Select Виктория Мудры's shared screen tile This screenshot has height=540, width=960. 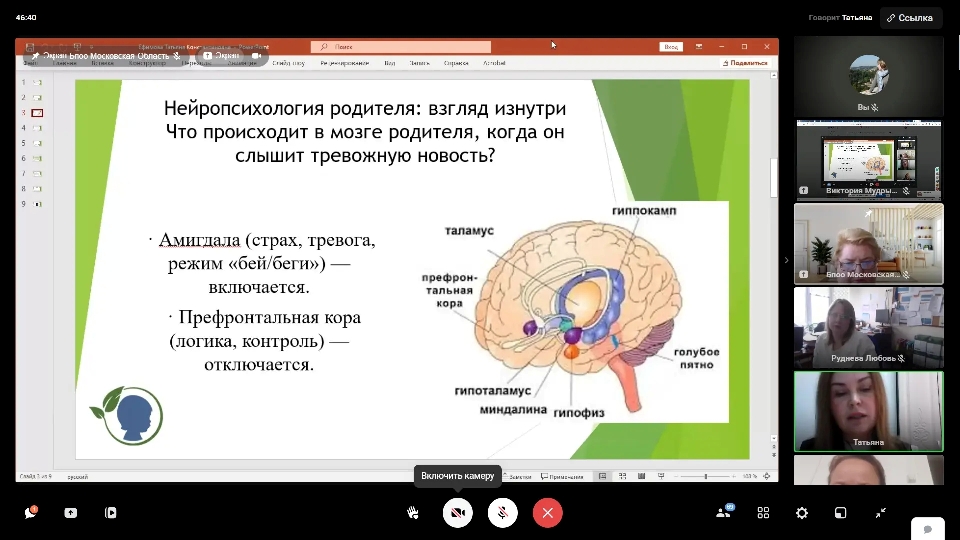[868, 158]
